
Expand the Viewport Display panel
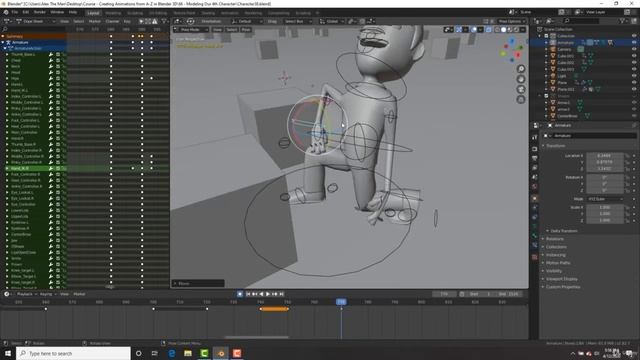[x=561, y=279]
